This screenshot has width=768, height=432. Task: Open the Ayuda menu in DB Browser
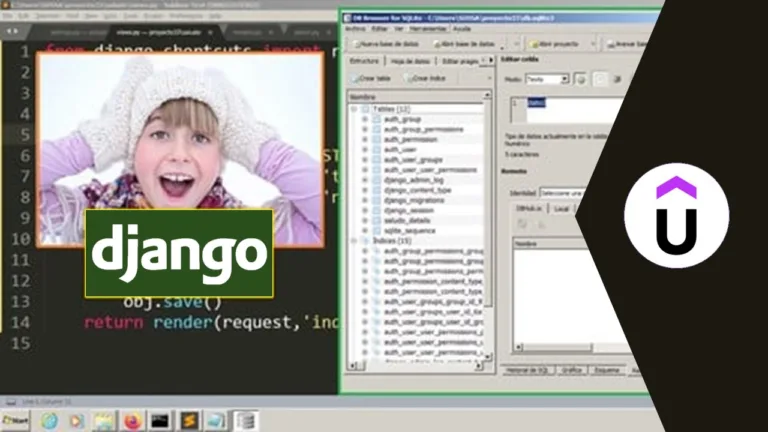[461, 29]
